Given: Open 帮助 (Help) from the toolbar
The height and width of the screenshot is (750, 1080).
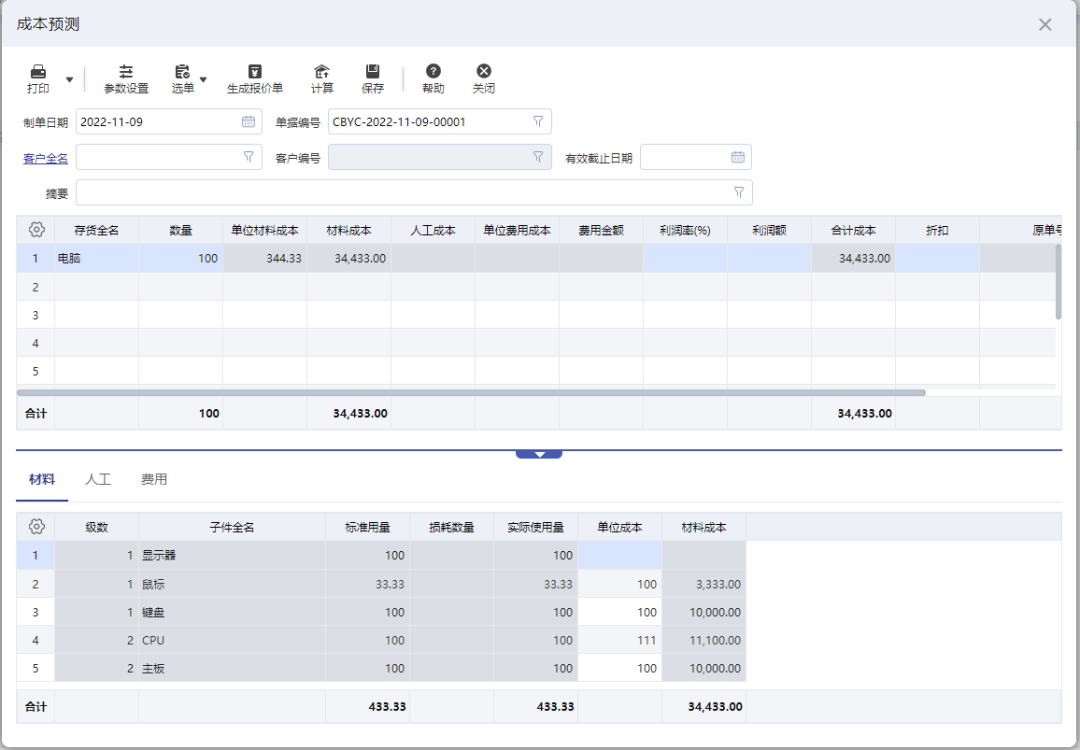Looking at the screenshot, I should (433, 72).
